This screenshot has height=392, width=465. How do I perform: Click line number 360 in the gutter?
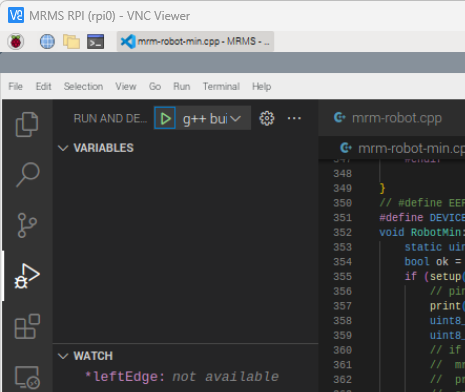(343, 350)
